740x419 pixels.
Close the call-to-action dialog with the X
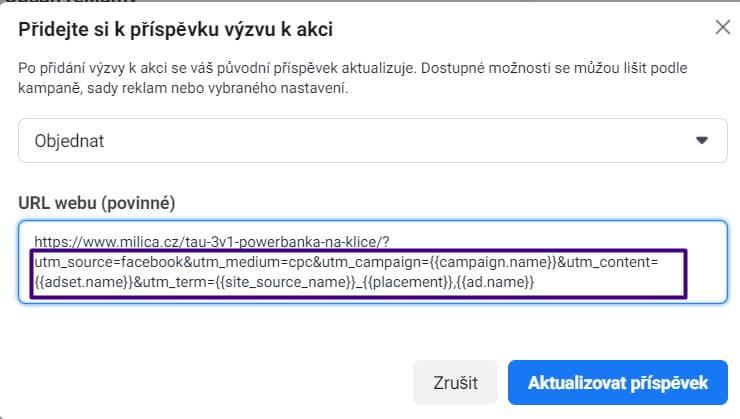(x=722, y=28)
